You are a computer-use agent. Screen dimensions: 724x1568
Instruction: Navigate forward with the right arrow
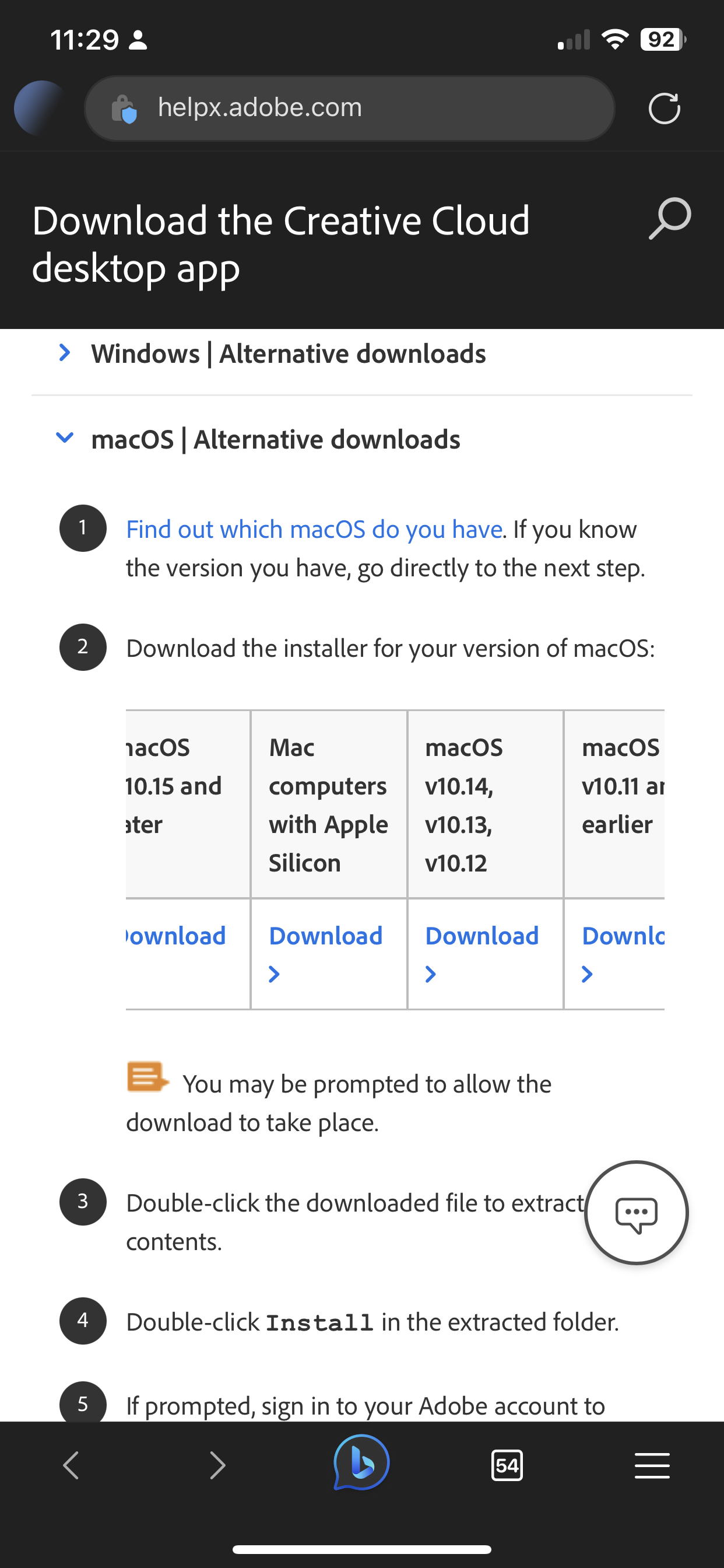217,1465
